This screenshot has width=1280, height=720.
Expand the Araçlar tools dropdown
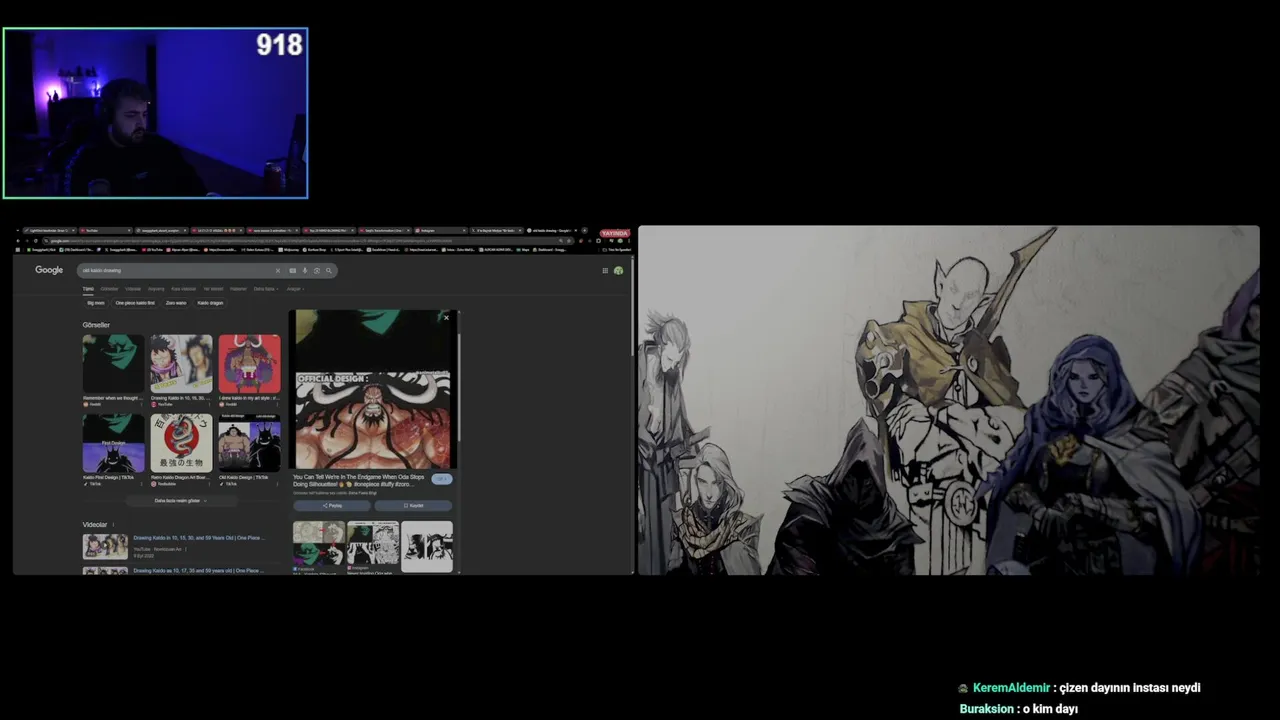pyautogui.click(x=294, y=289)
